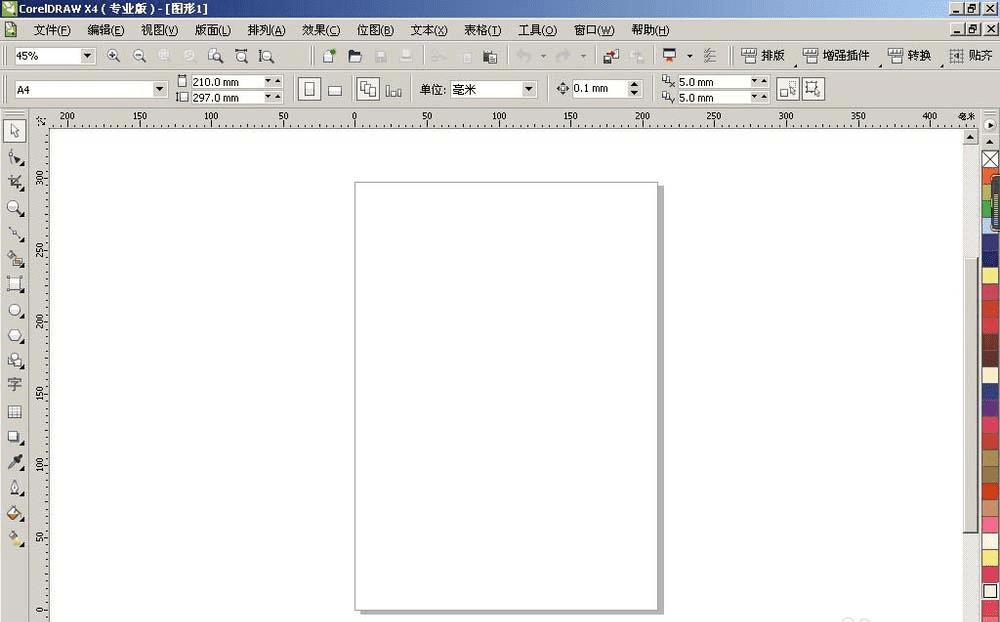Screen dimensions: 1000x622
Task: Open the zoom level 45% dropdown
Action: (88, 56)
